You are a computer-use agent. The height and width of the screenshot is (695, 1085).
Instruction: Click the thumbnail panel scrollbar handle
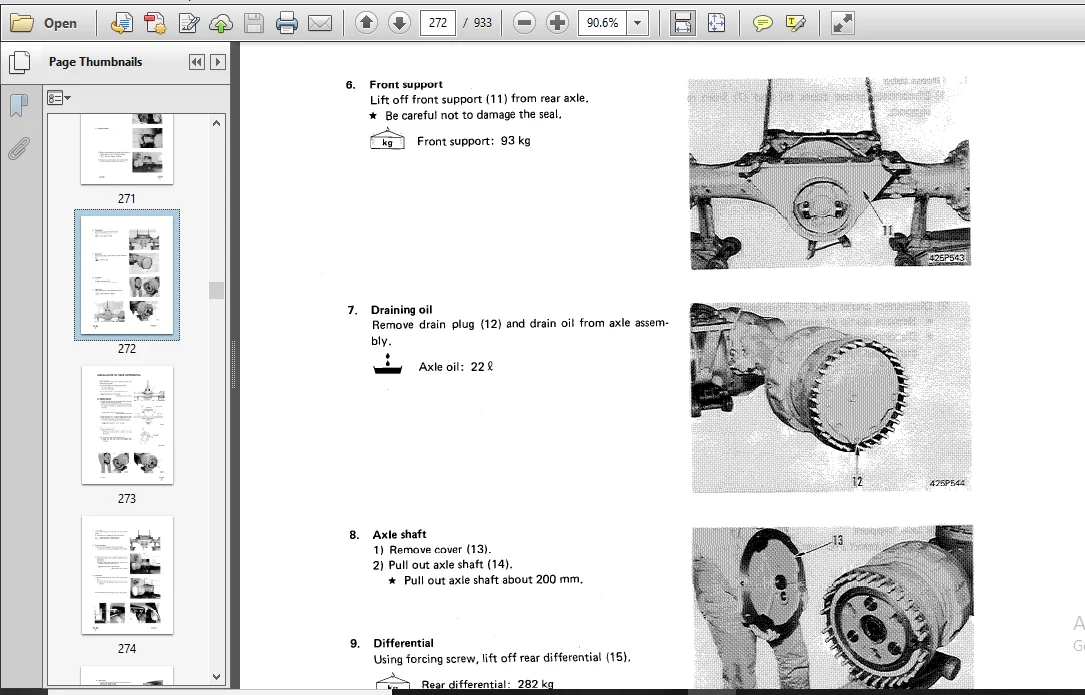point(217,290)
